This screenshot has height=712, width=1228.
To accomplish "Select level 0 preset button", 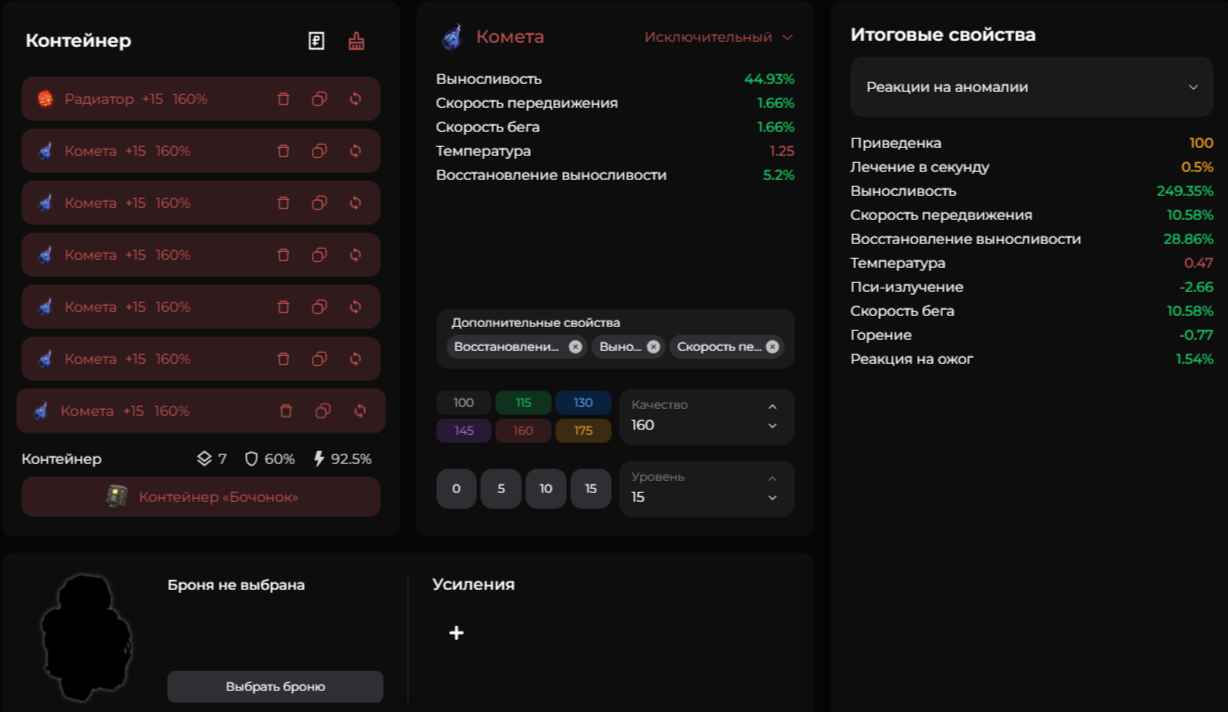I will 456,489.
